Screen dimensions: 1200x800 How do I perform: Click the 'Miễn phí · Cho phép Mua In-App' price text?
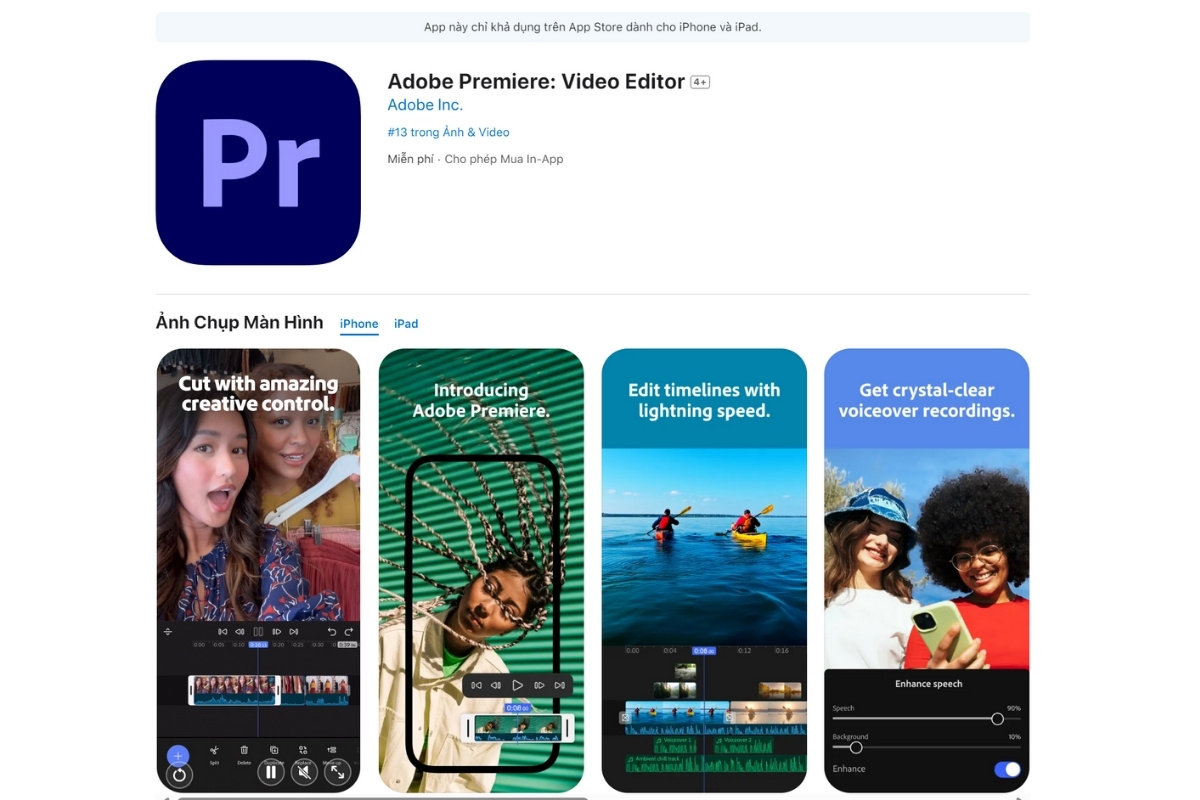pos(475,159)
